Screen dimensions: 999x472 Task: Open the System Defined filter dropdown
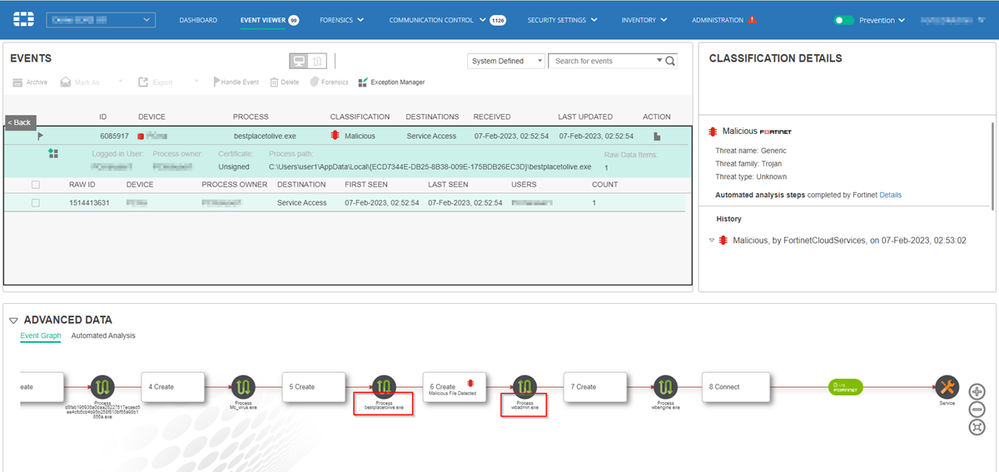click(506, 61)
